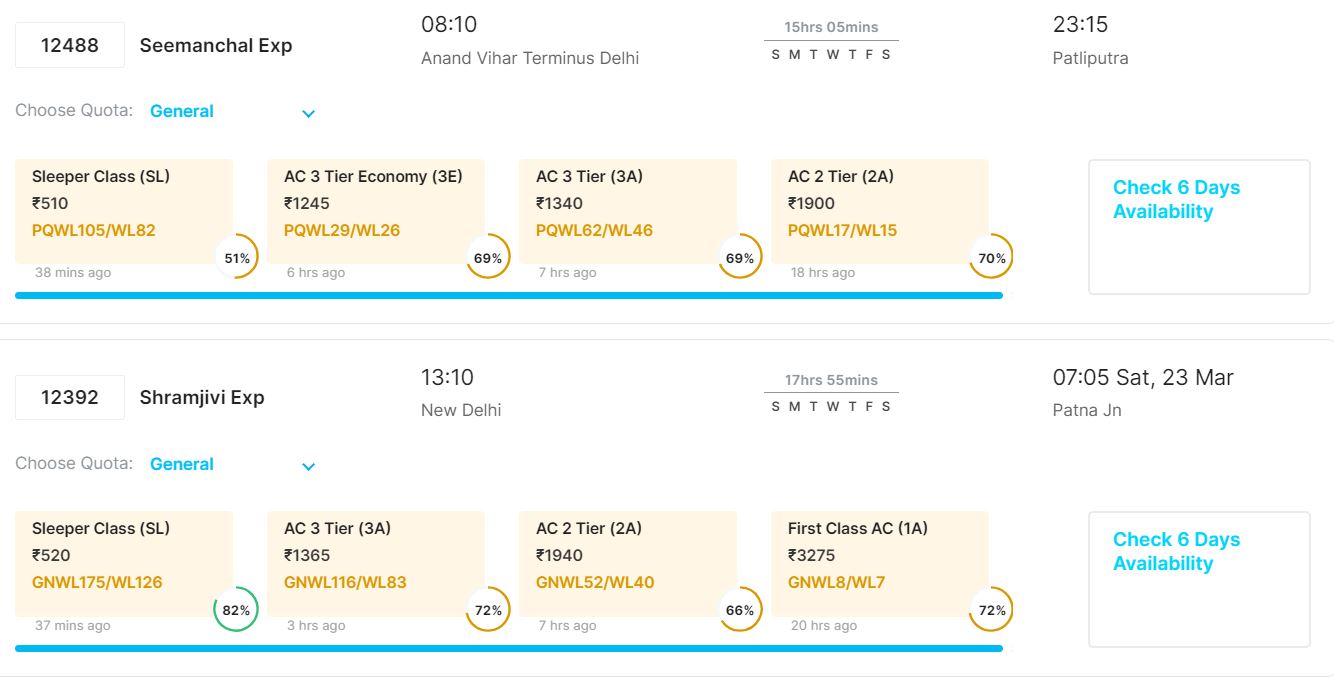
Task: Click the blue progress bar under Seemanchal classes
Action: click(508, 296)
